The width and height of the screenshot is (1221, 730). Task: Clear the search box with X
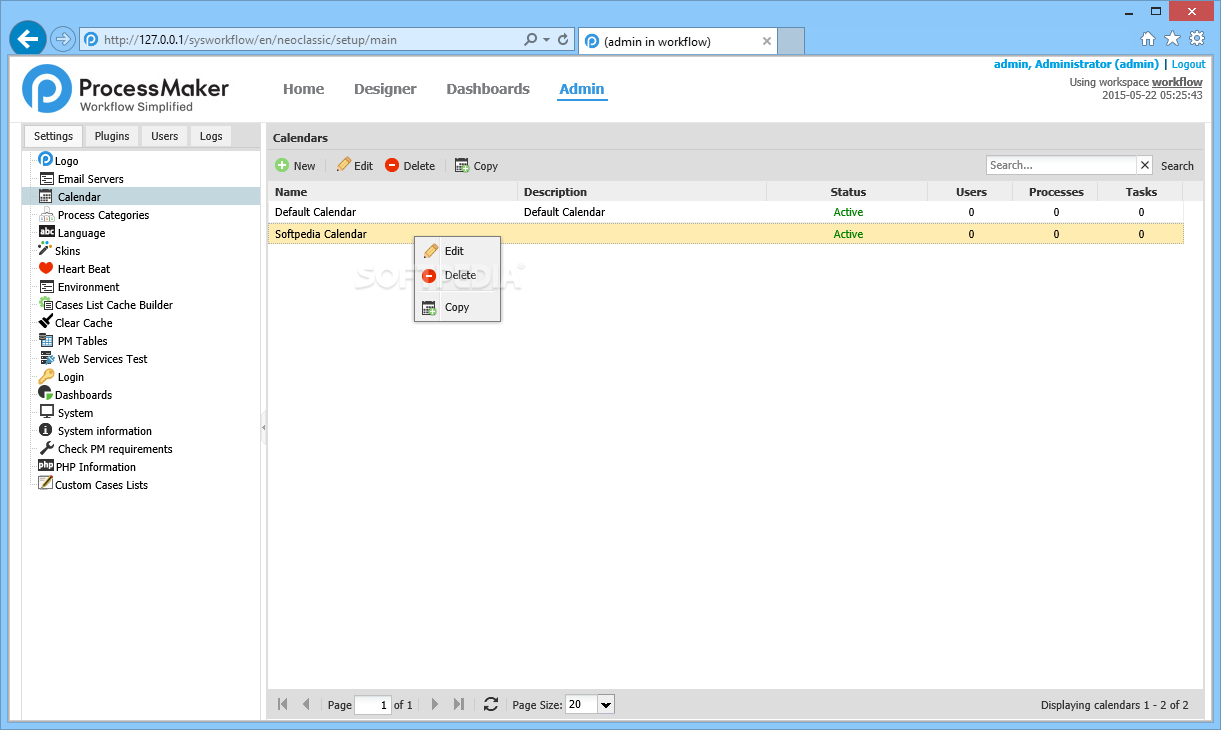(x=1145, y=165)
